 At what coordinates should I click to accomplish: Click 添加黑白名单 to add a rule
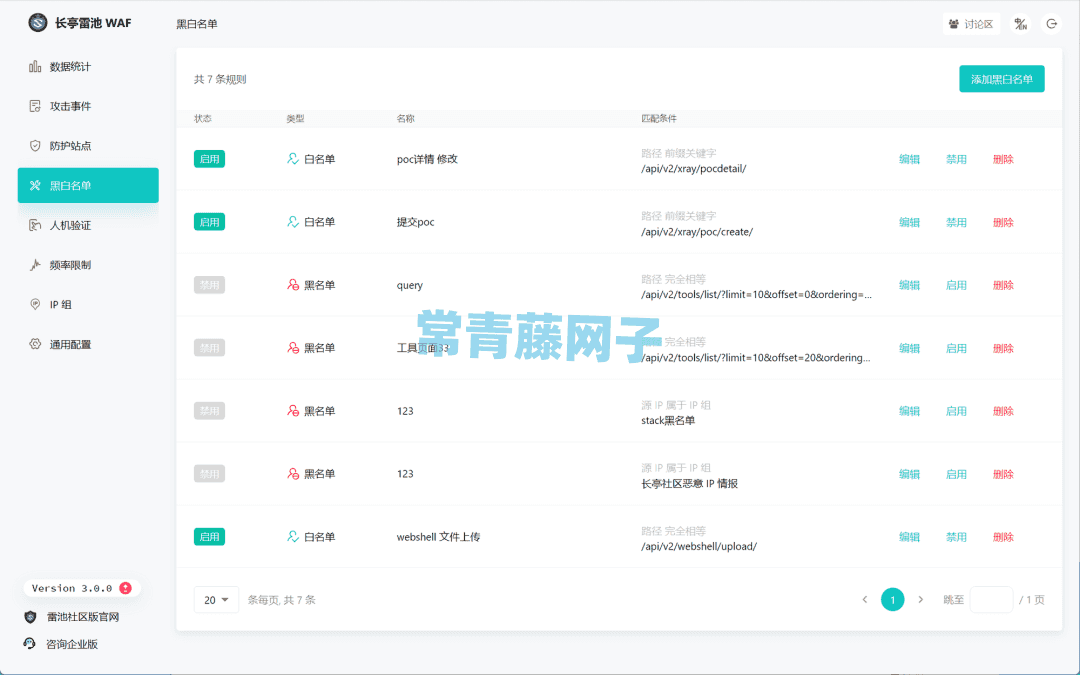pos(1001,78)
